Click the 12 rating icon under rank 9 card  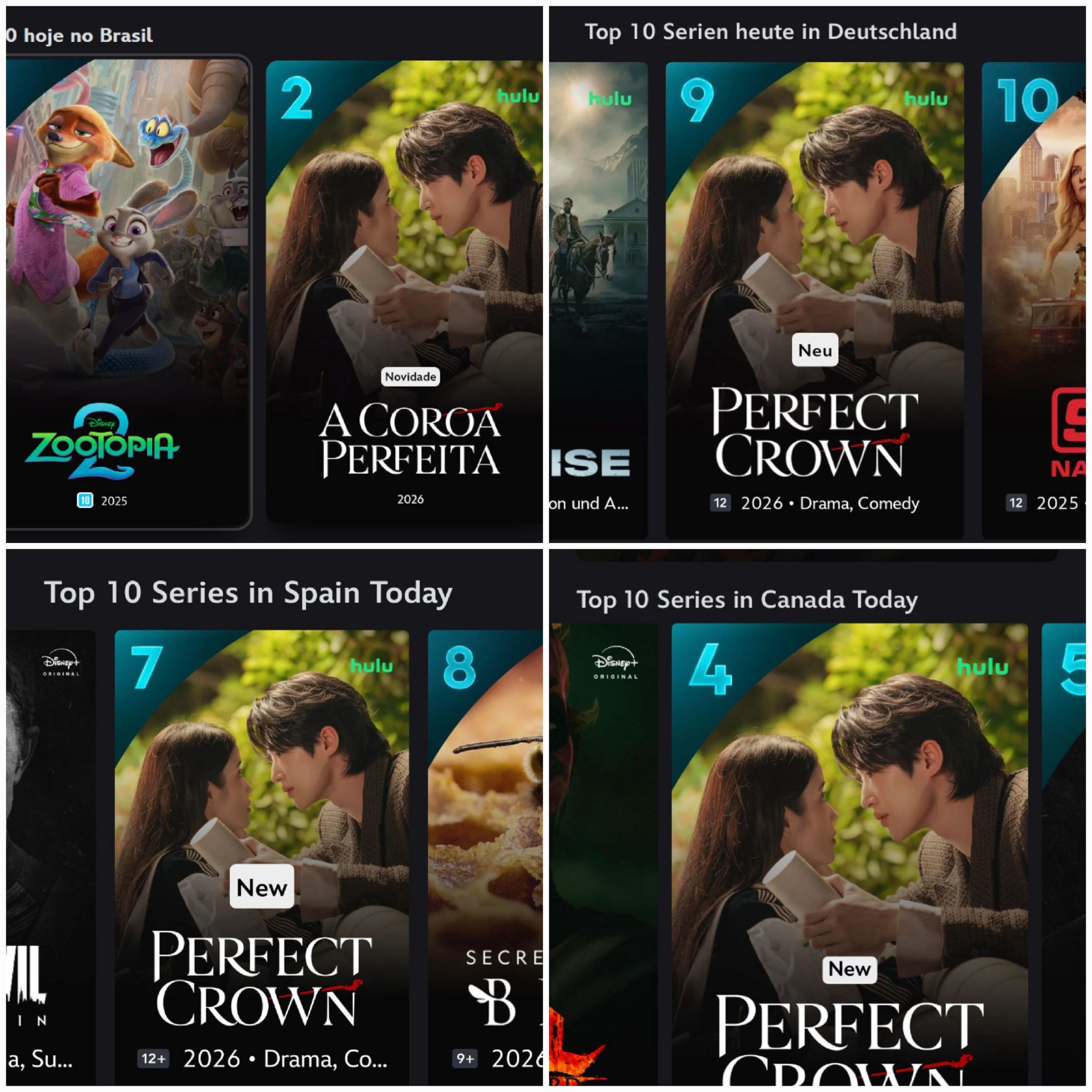(x=720, y=503)
